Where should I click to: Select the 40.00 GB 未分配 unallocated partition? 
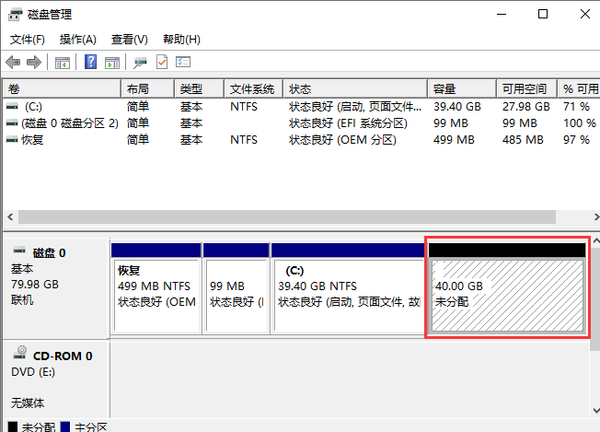pos(505,295)
